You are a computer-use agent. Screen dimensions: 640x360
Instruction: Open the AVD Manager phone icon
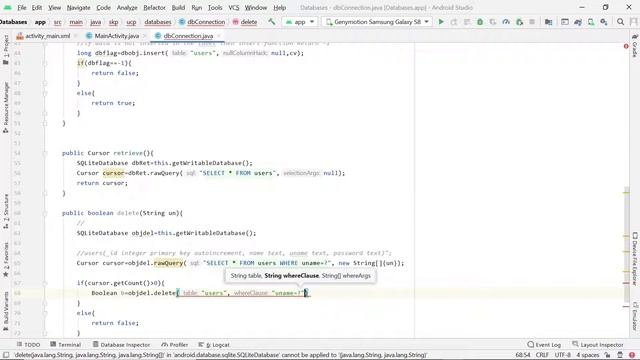point(591,22)
